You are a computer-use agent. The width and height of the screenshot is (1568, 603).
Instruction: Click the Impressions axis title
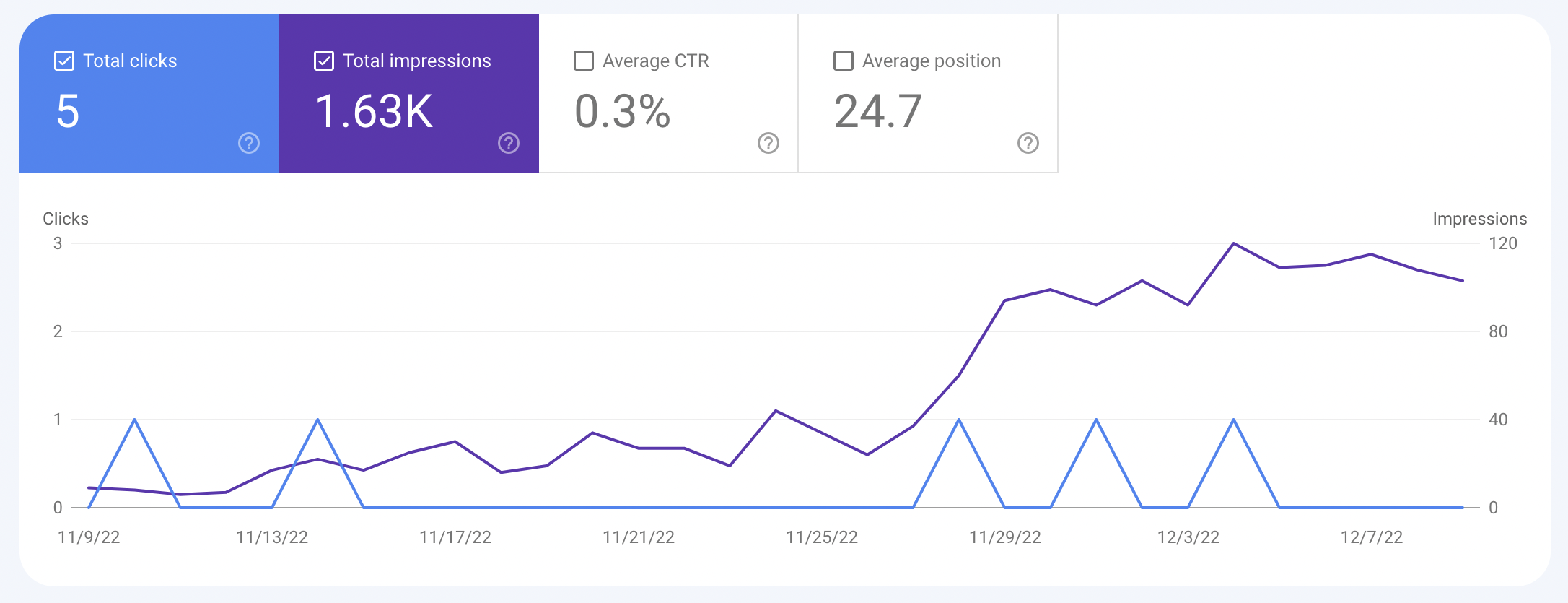(1480, 219)
